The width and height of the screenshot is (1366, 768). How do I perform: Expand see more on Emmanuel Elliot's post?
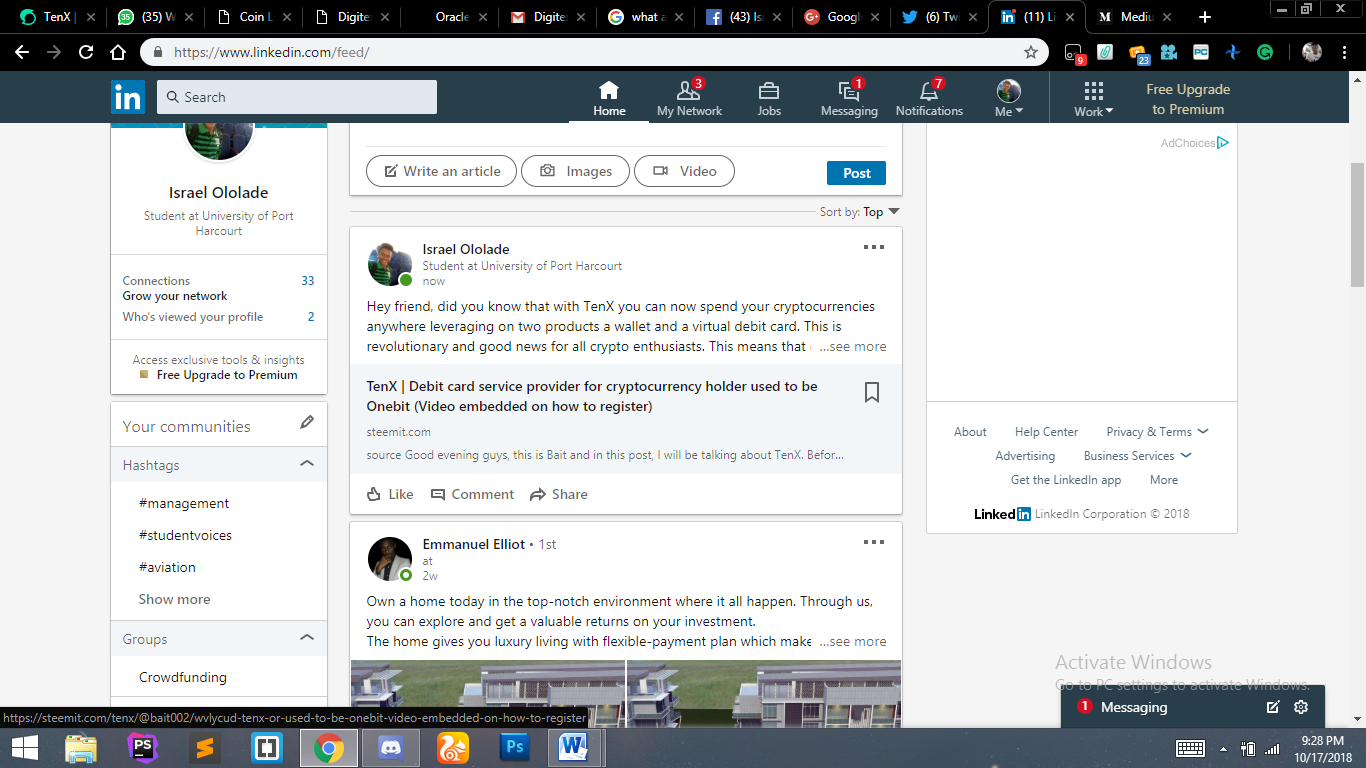tap(853, 641)
